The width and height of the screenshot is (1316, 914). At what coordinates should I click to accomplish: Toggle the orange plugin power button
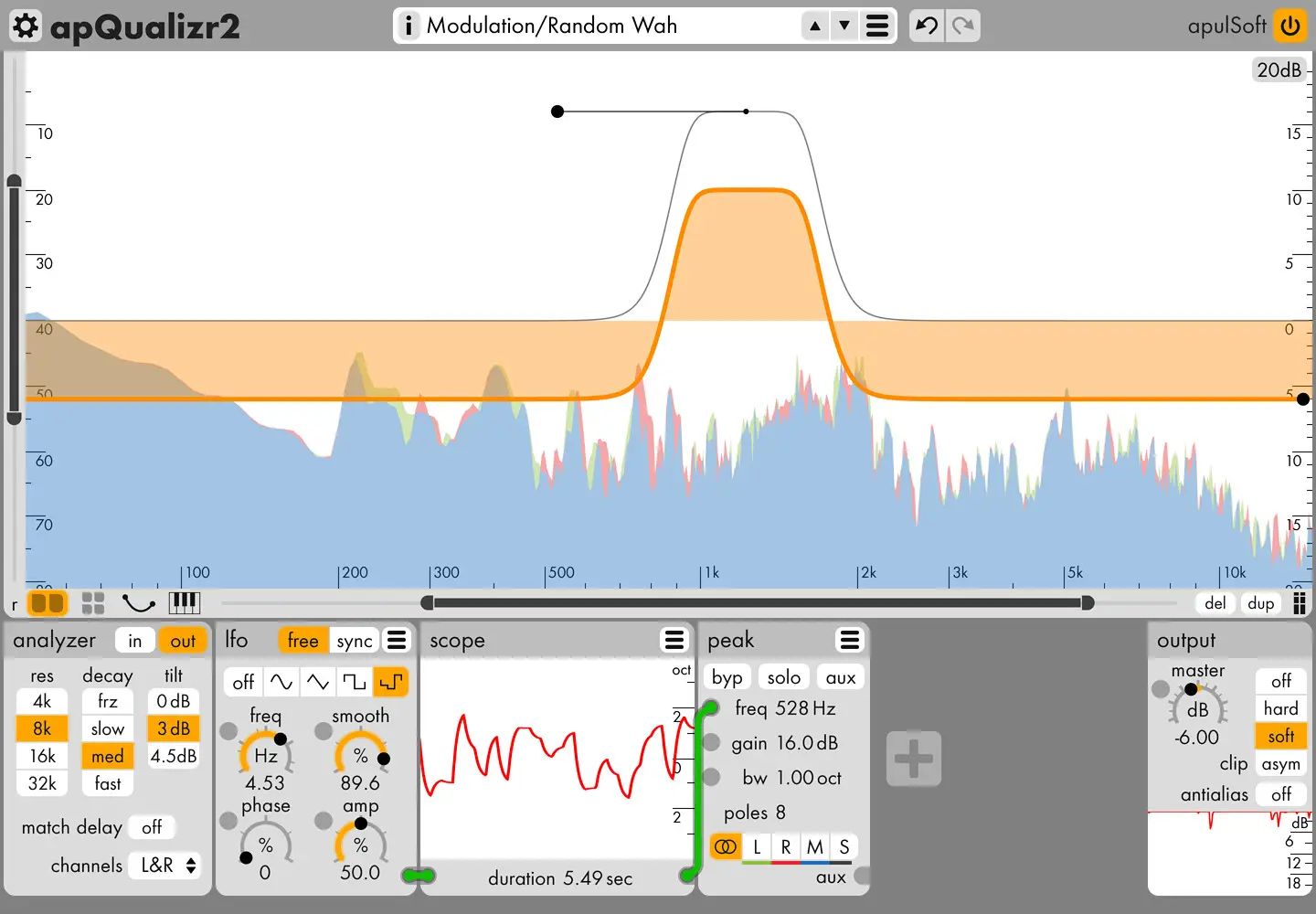[1290, 26]
